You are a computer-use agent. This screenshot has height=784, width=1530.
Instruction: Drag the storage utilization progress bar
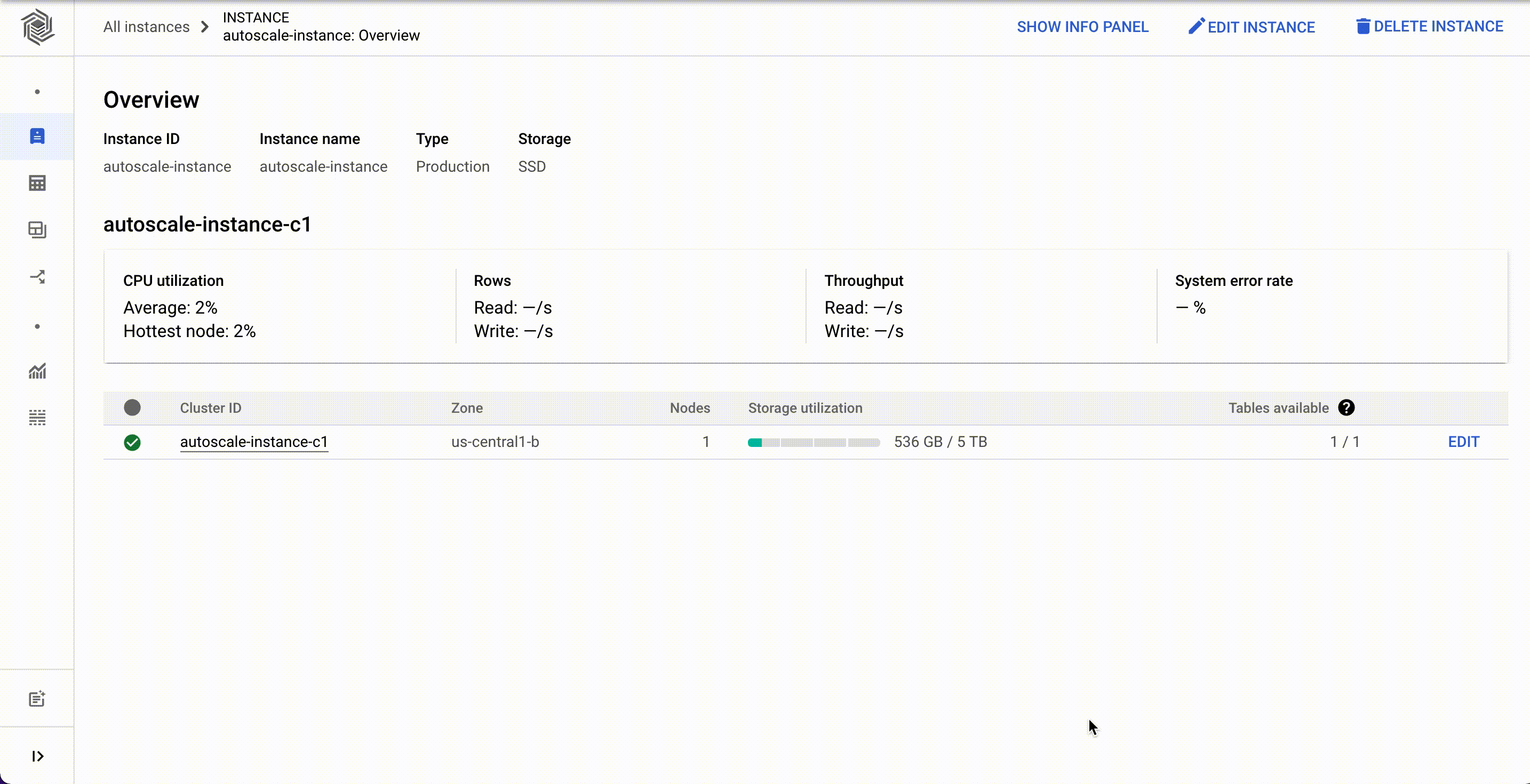coord(813,441)
